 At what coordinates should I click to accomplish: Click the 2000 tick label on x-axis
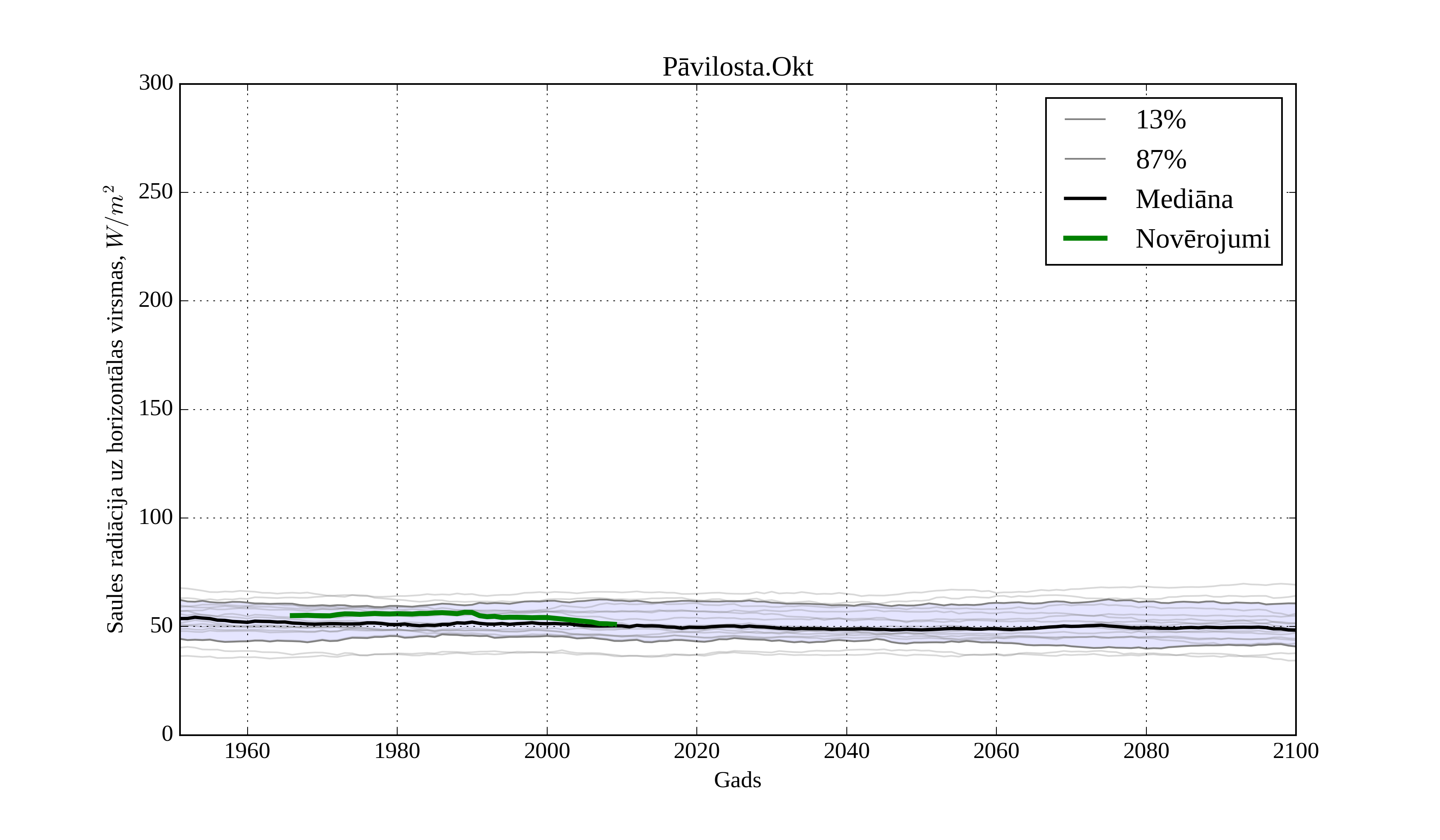pyautogui.click(x=547, y=751)
